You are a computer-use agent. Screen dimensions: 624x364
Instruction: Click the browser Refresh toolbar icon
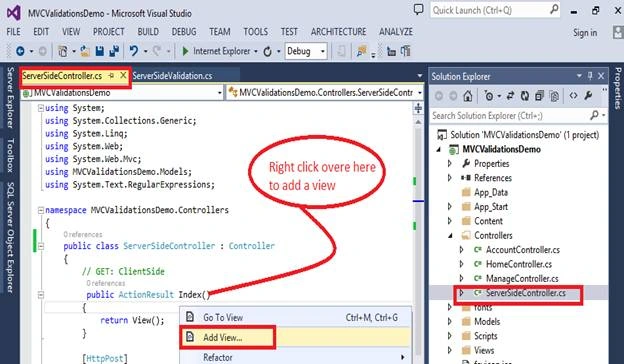[x=267, y=51]
